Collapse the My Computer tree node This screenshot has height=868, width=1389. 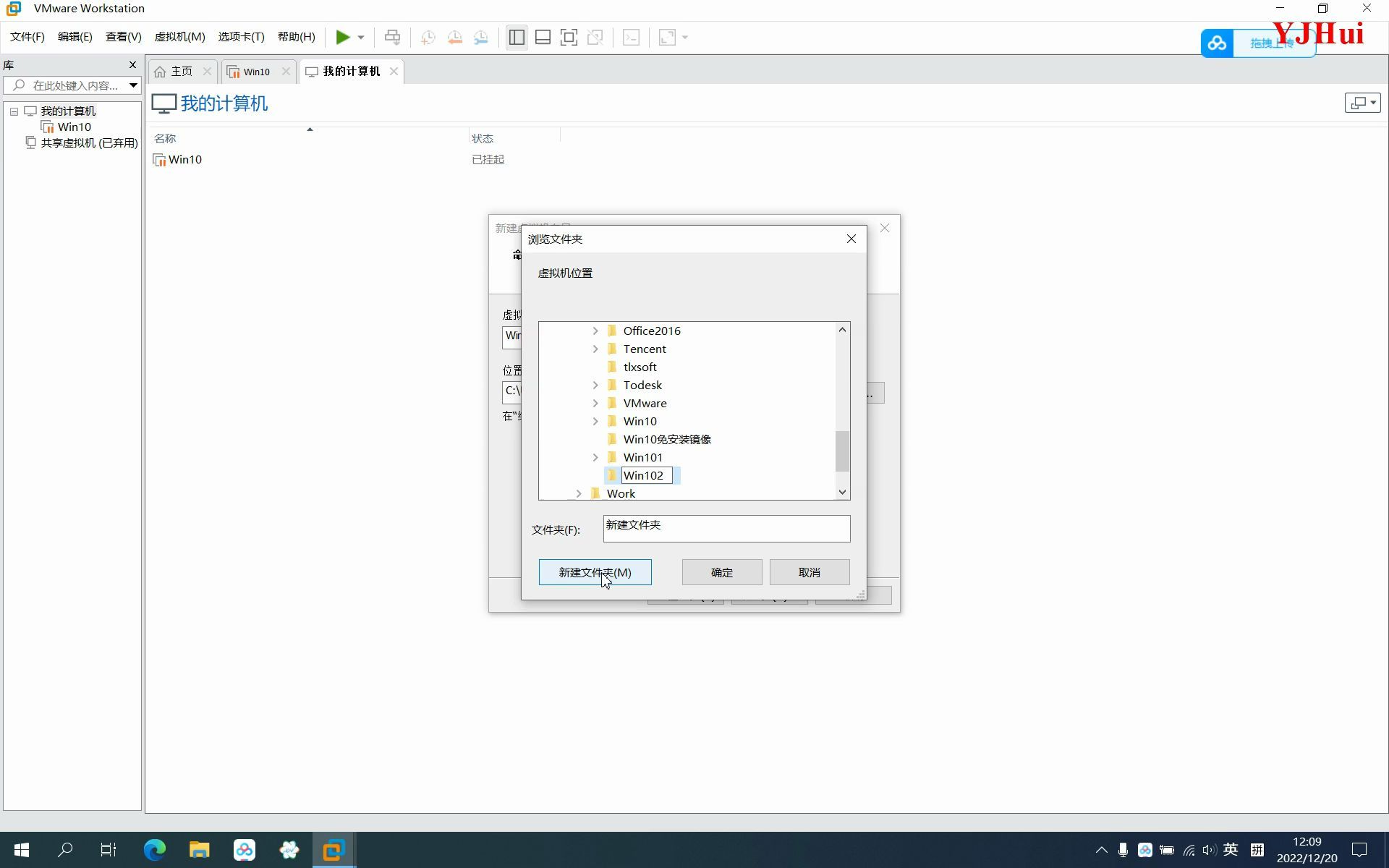click(x=14, y=111)
